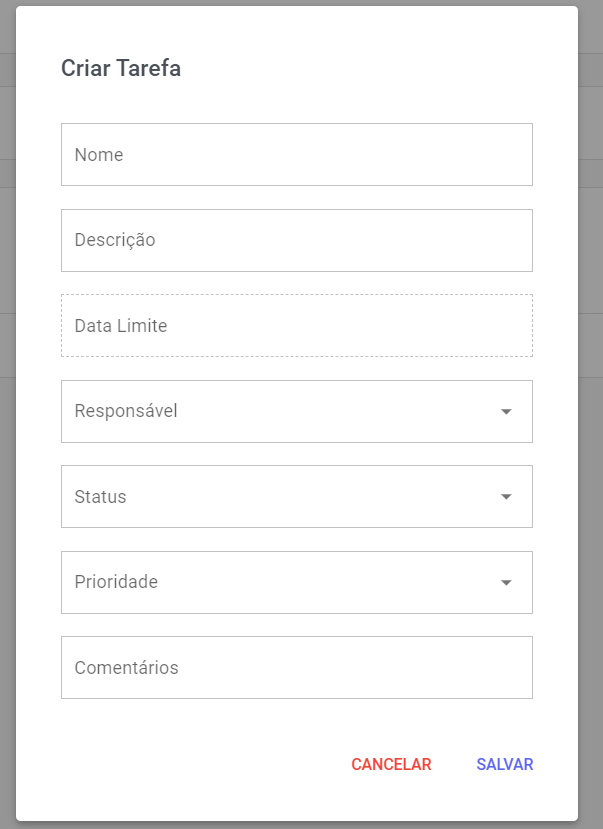Click the Status label text
Screen dimensions: 603x829
100,497
